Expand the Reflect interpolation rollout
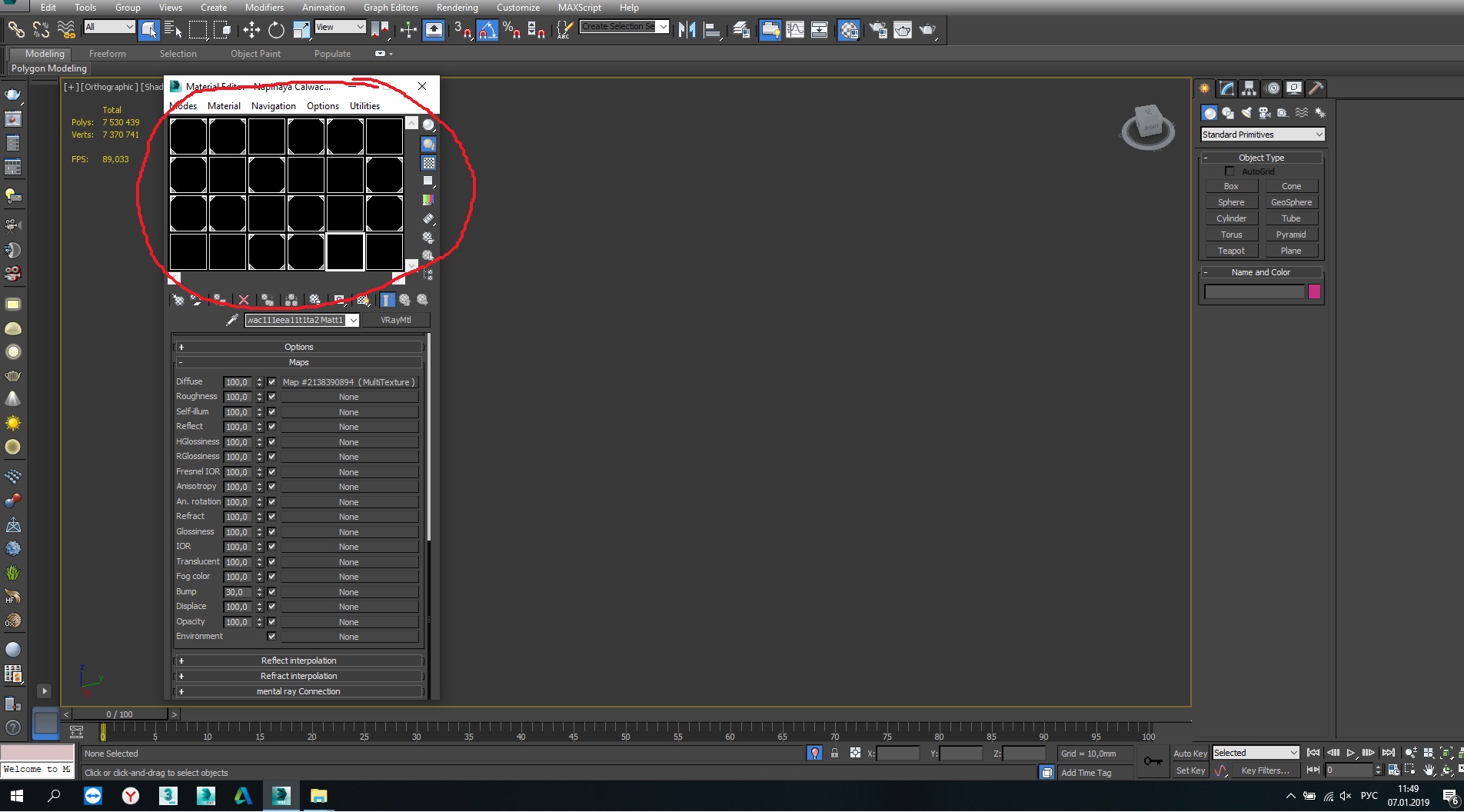 point(298,661)
